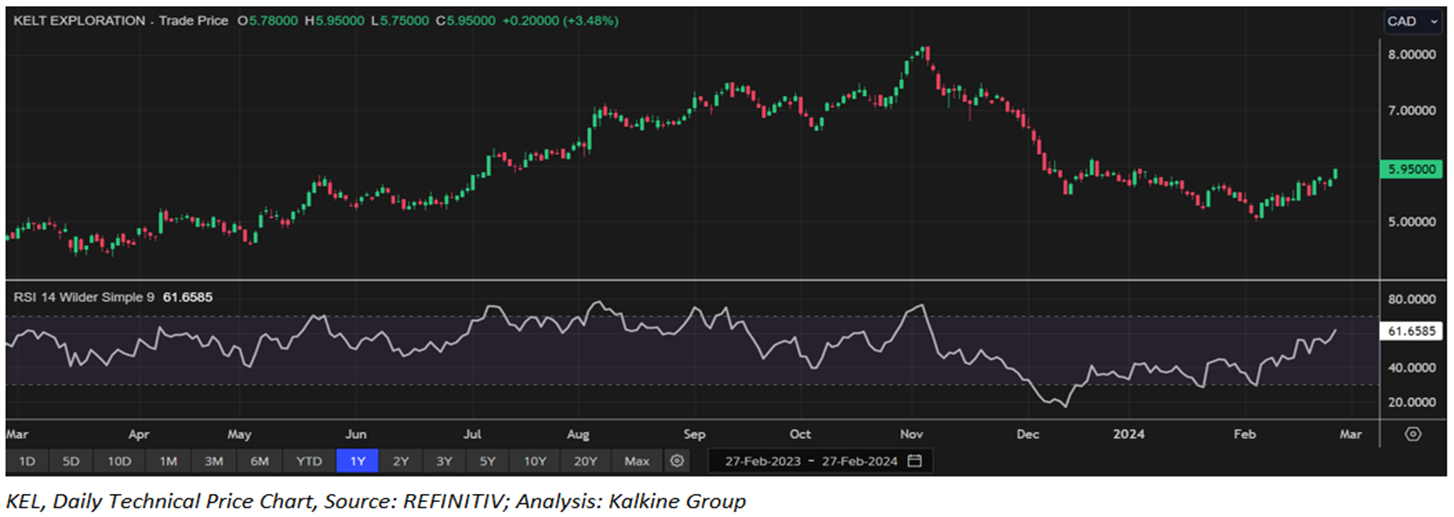Click the 2024 label on time axis

tap(1130, 434)
